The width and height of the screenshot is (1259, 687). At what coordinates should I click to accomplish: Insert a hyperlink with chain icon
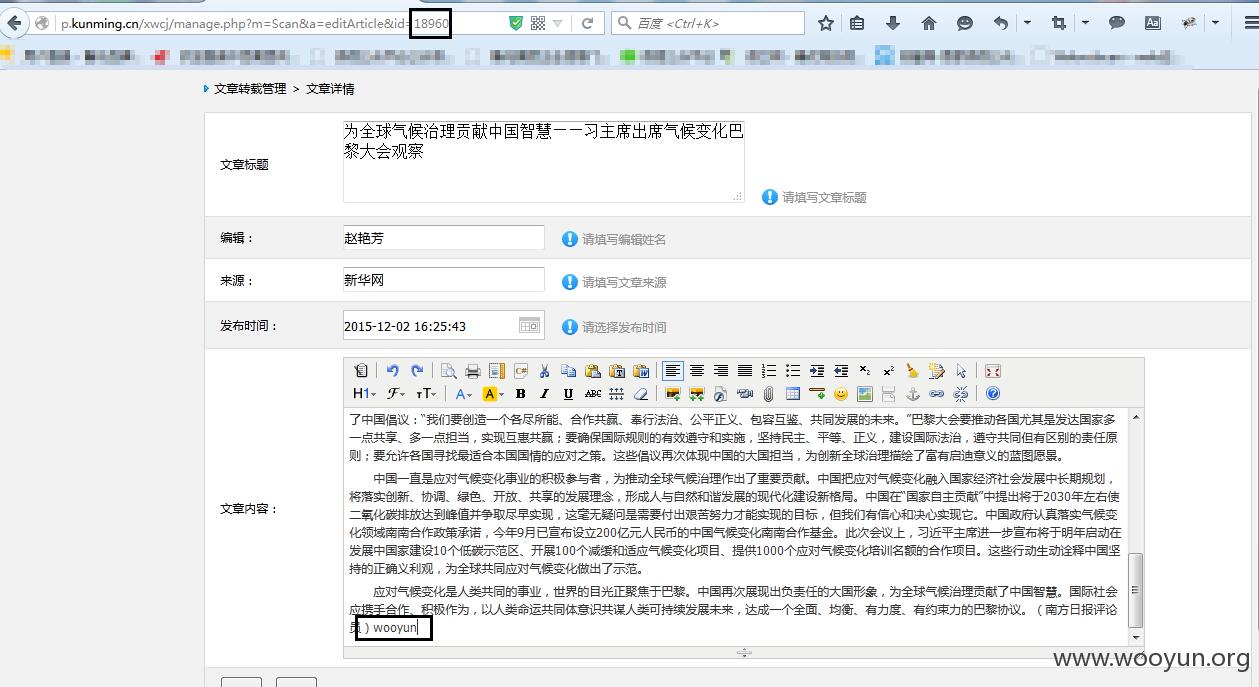pos(936,394)
